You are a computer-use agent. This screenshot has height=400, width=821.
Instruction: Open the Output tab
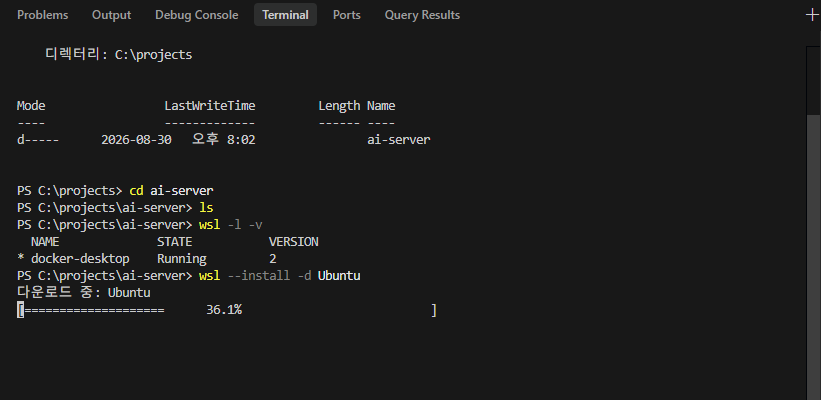tap(112, 15)
